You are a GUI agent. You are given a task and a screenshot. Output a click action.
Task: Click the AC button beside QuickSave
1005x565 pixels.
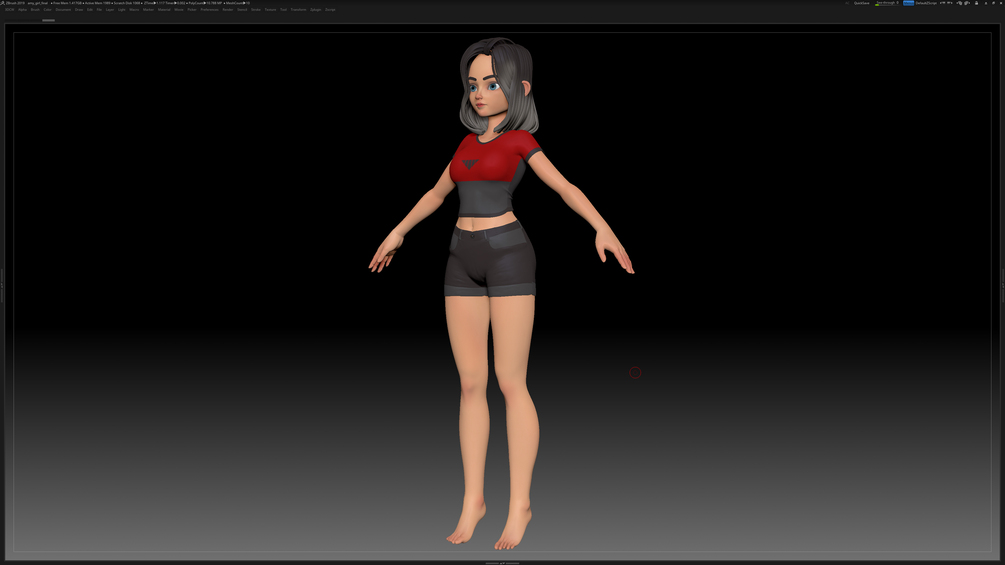(847, 3)
